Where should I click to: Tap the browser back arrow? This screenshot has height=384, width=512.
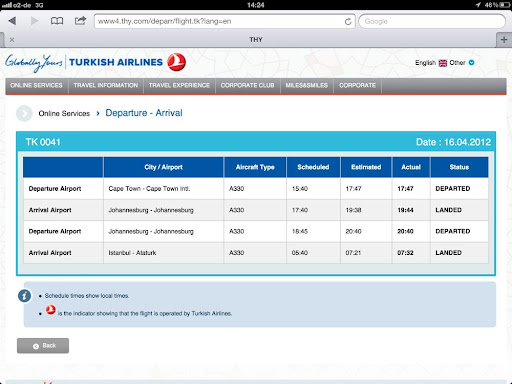[12, 21]
